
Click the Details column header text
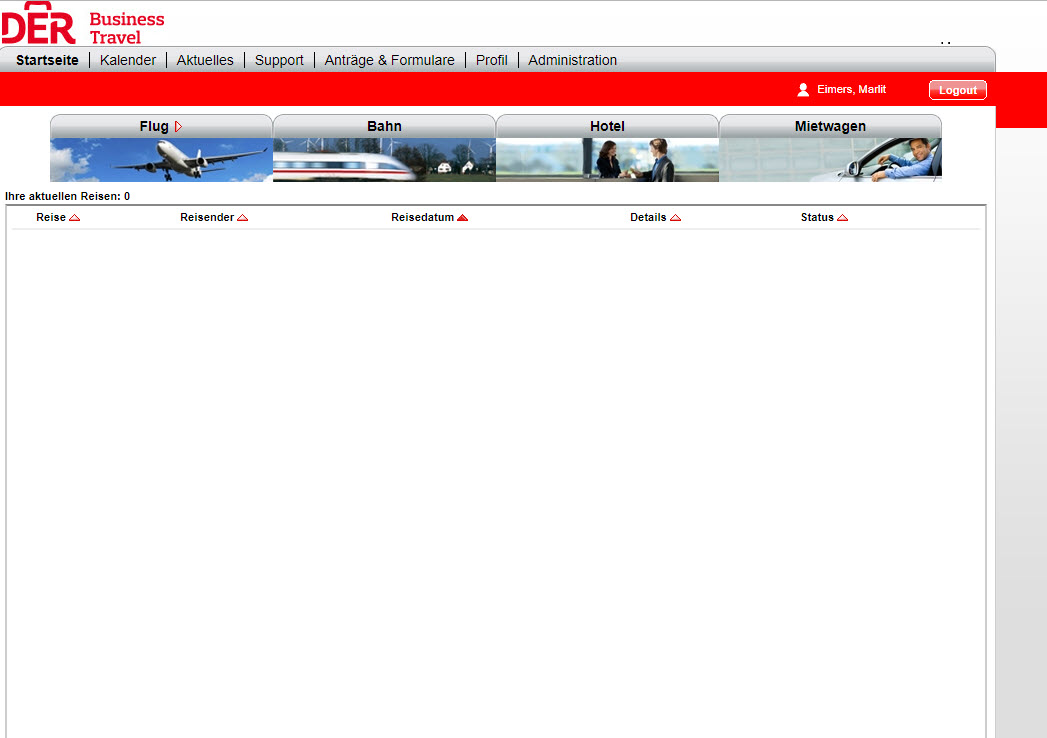tap(648, 218)
